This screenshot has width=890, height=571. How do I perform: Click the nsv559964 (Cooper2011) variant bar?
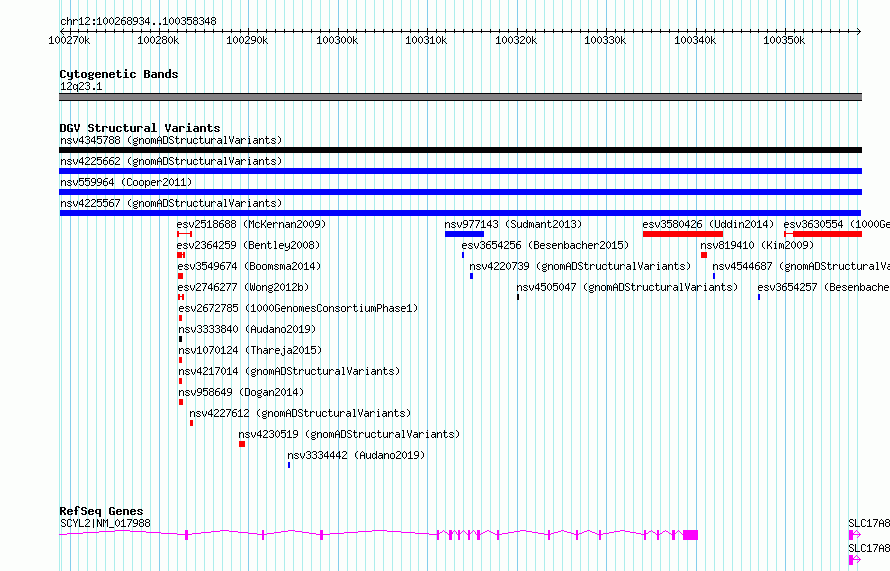click(460, 192)
